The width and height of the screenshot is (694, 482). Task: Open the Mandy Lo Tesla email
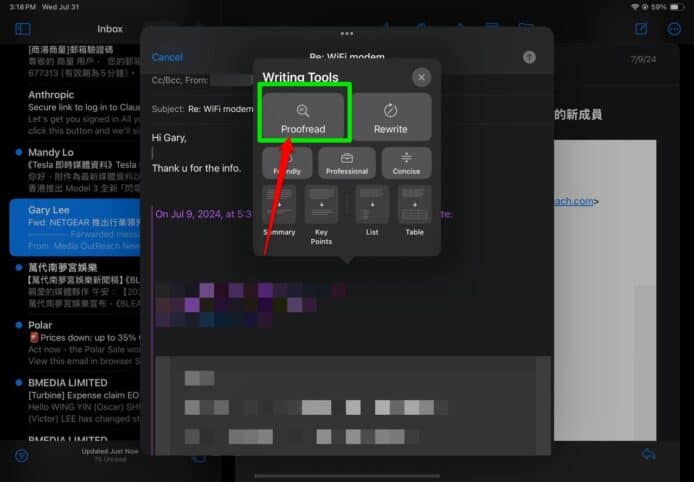(x=68, y=168)
